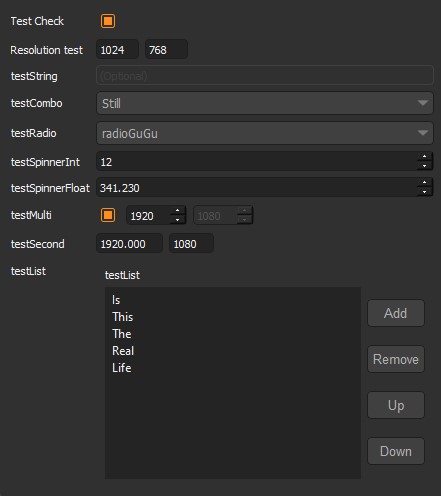This screenshot has width=441, height=496.
Task: Move item with the Up button
Action: coord(396,405)
